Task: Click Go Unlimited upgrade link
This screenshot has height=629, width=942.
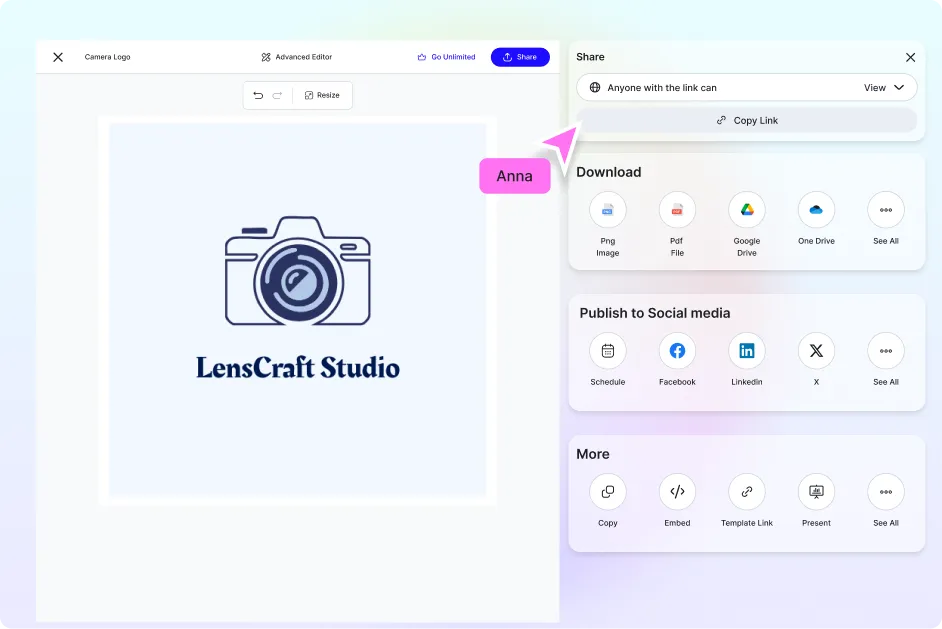Action: point(446,57)
